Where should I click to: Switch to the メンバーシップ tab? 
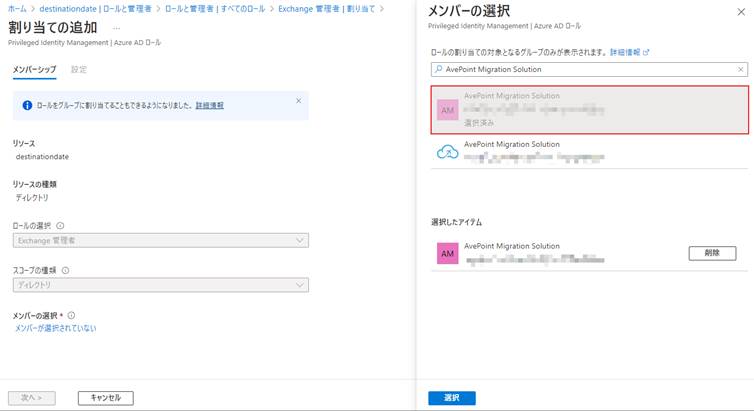click(34, 70)
